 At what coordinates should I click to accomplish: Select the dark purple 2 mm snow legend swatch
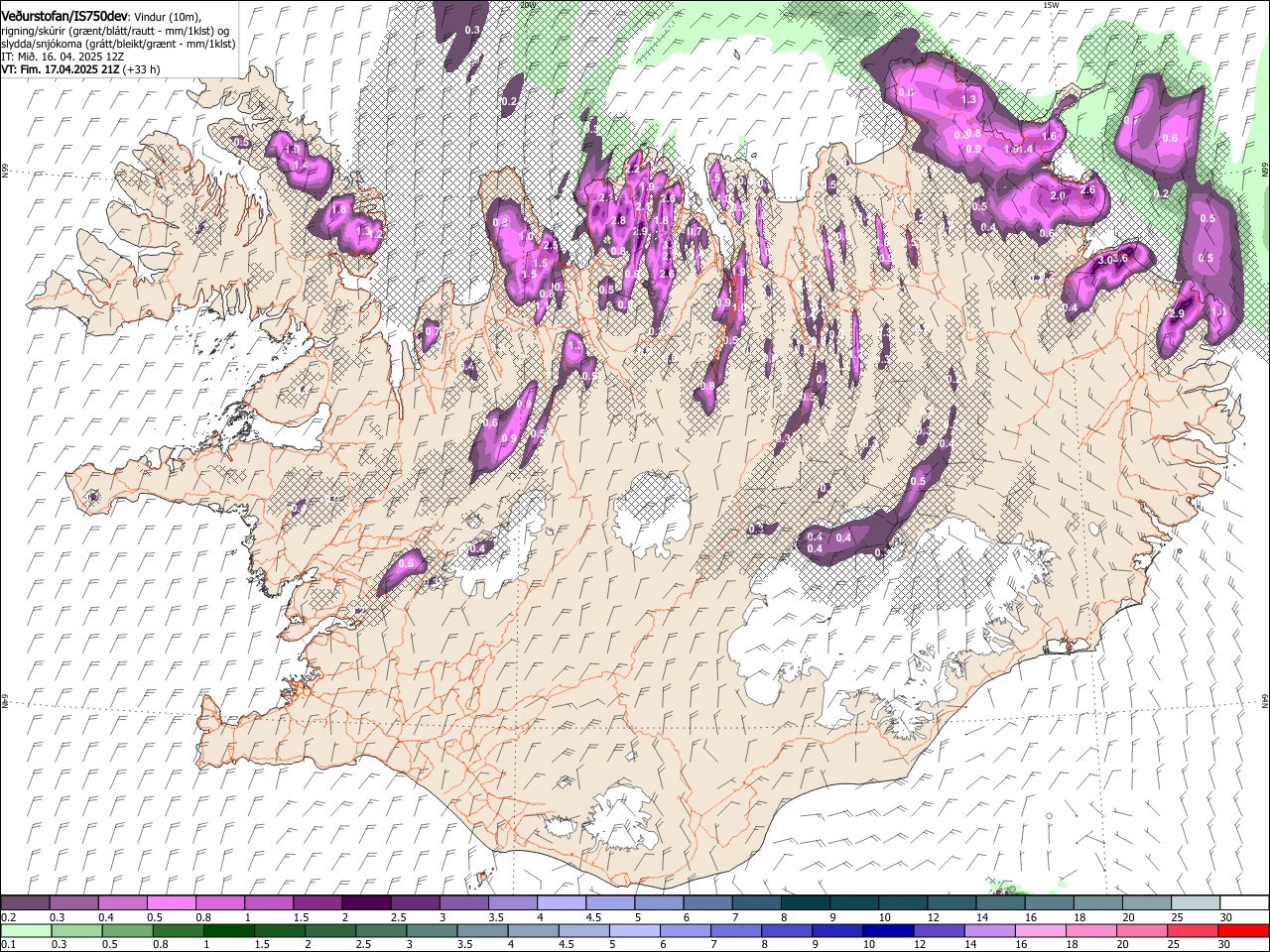click(366, 903)
